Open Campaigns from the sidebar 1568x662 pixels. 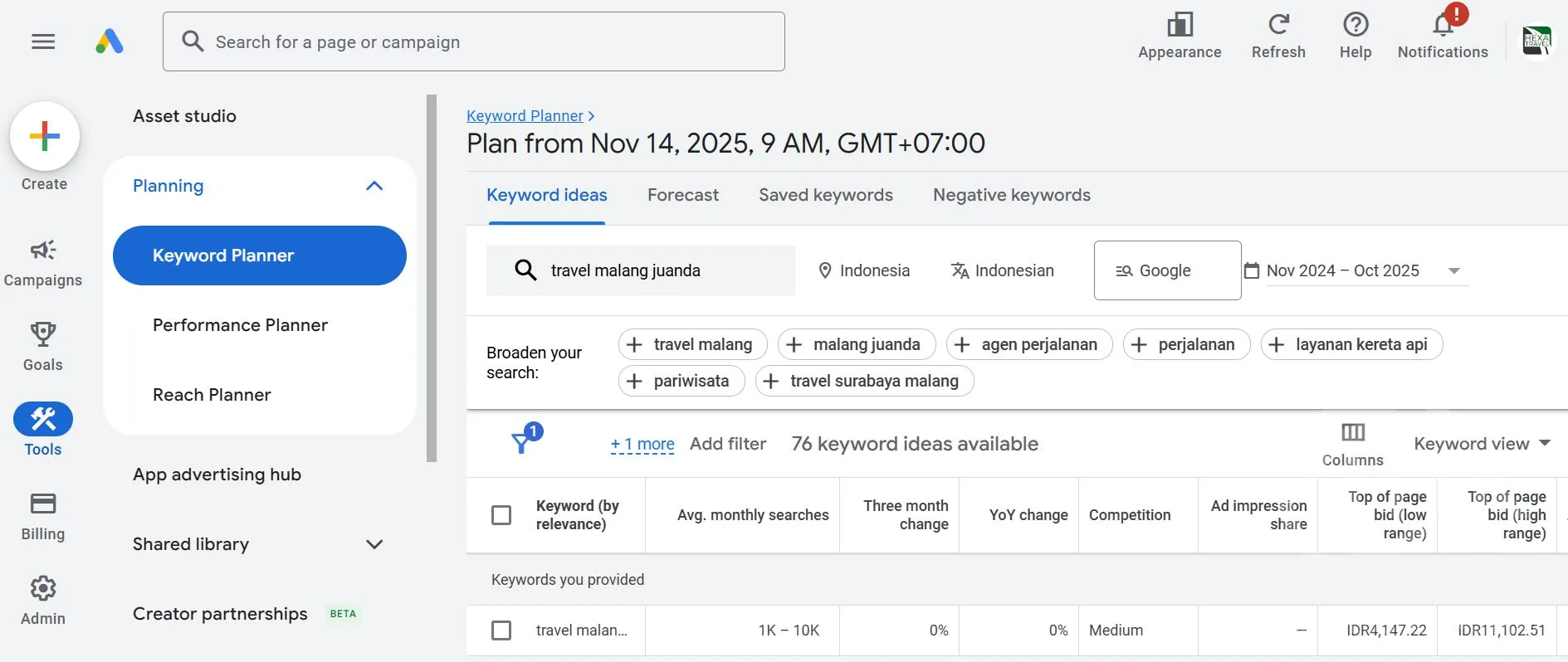(x=43, y=263)
